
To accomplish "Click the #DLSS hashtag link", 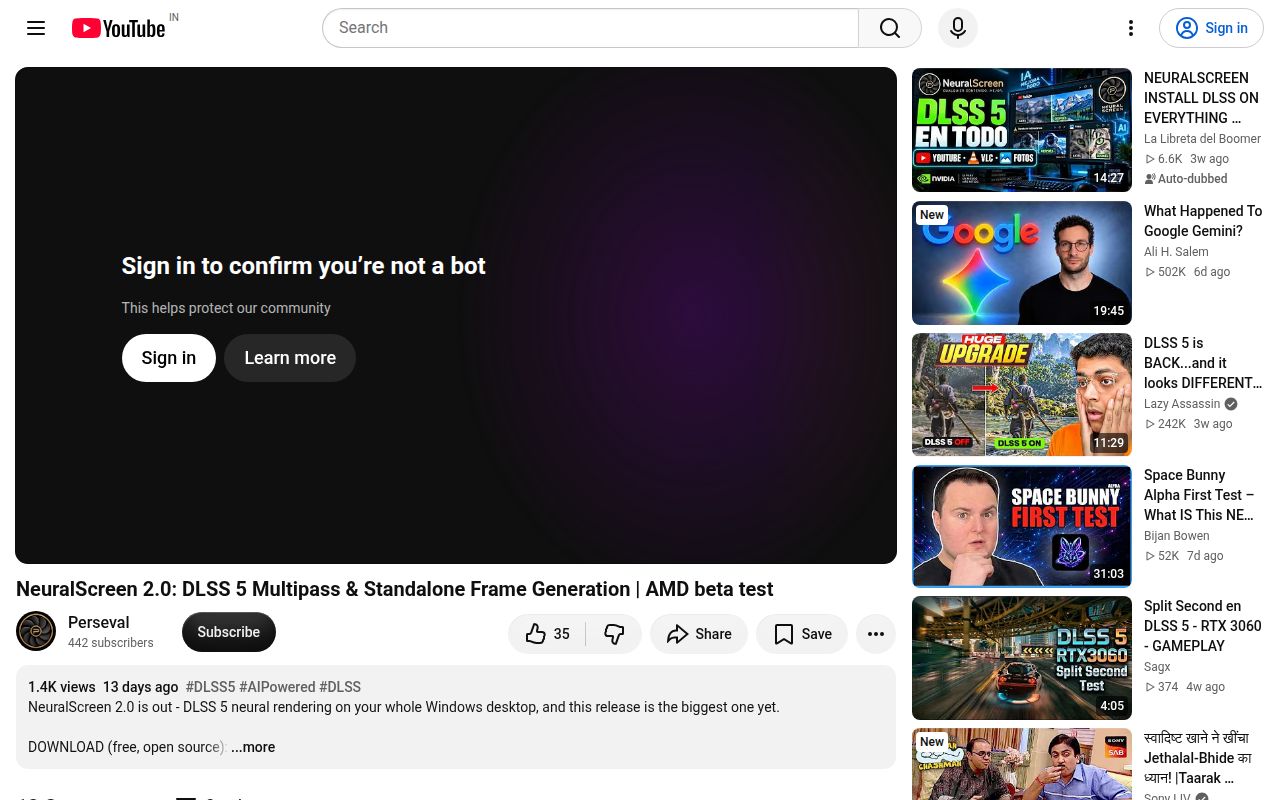I will point(340,687).
